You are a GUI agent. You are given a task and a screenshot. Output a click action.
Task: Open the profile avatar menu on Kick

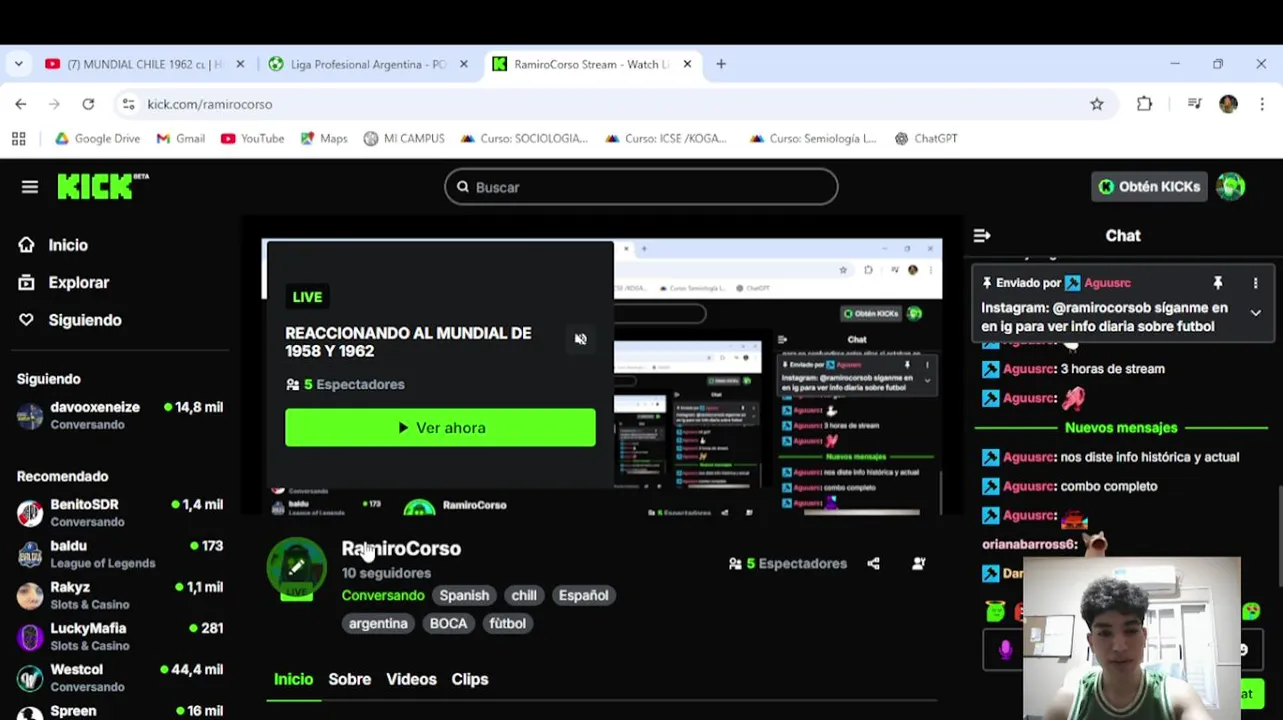coord(1231,187)
